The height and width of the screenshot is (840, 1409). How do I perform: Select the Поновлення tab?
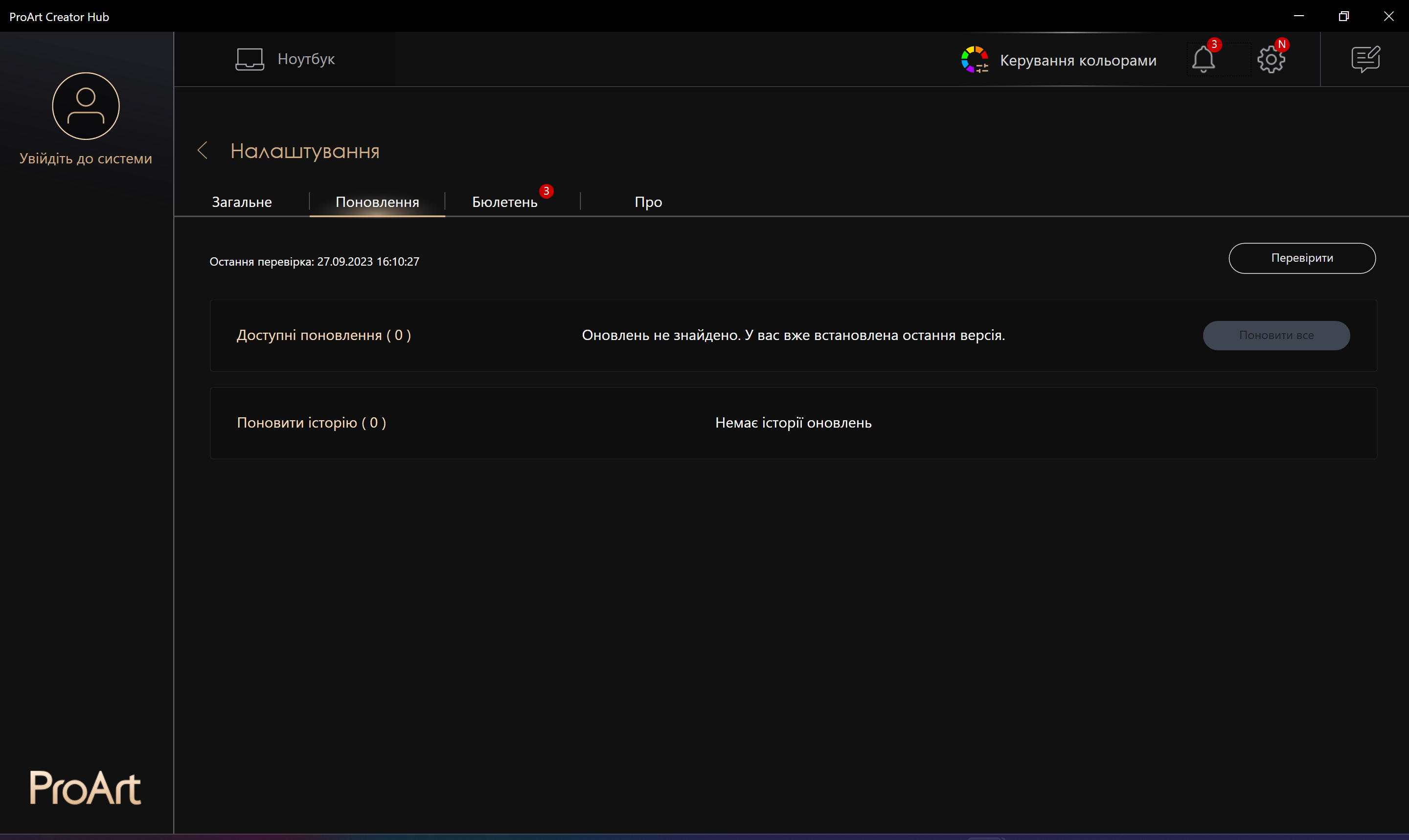point(377,202)
